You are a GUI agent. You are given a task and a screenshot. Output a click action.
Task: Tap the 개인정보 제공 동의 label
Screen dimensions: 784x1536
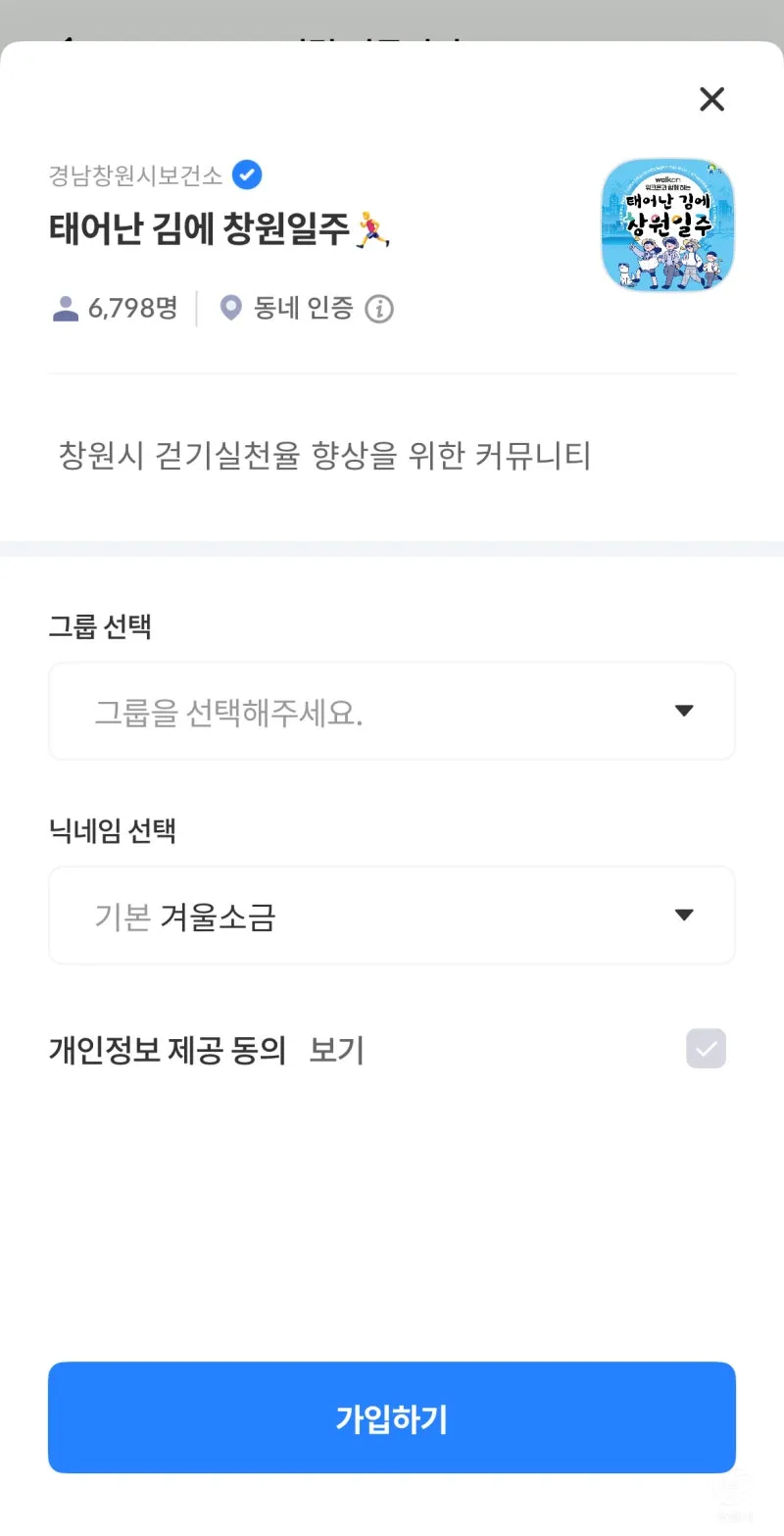coord(167,1051)
